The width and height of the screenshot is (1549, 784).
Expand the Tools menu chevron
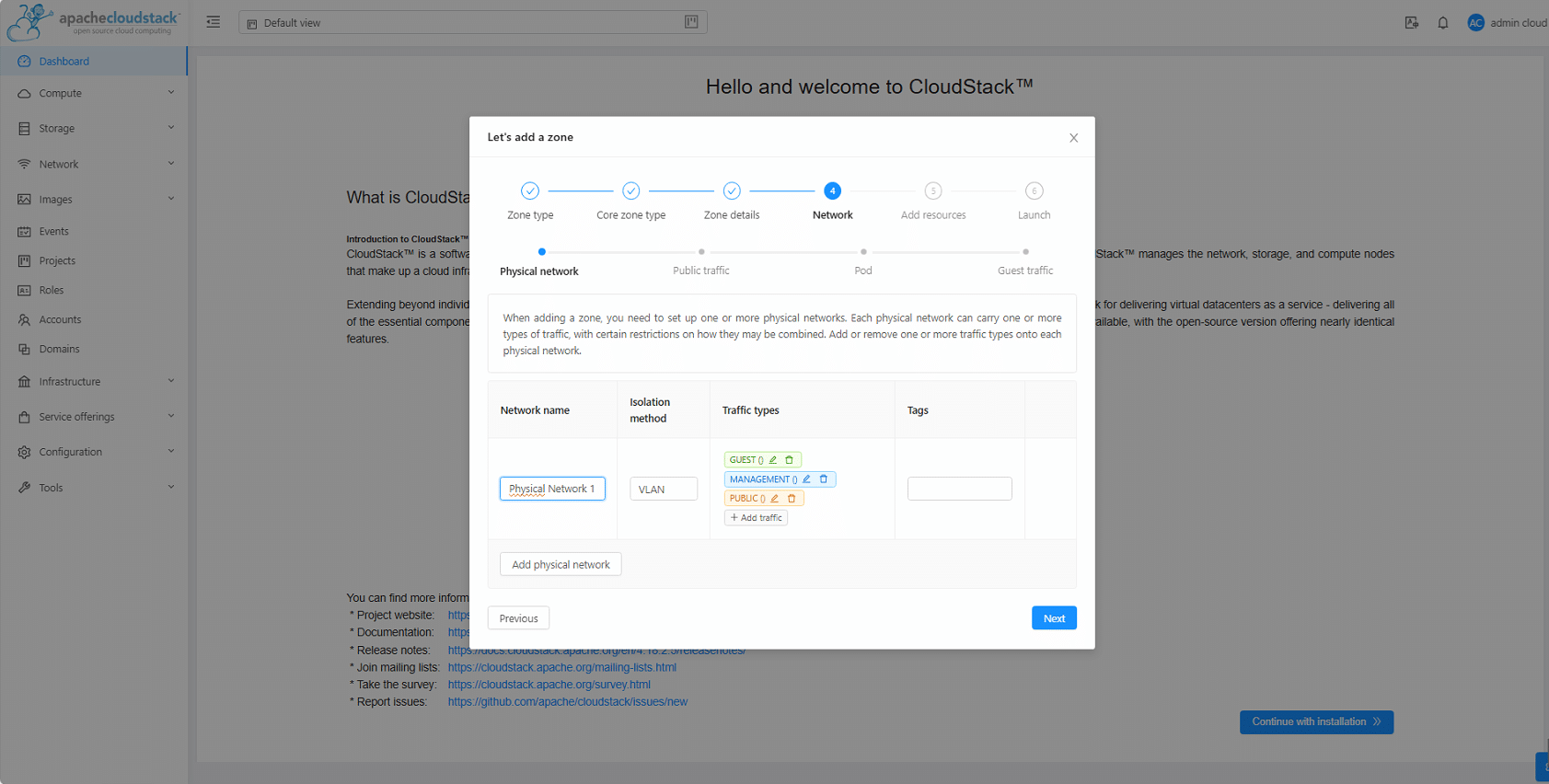171,487
